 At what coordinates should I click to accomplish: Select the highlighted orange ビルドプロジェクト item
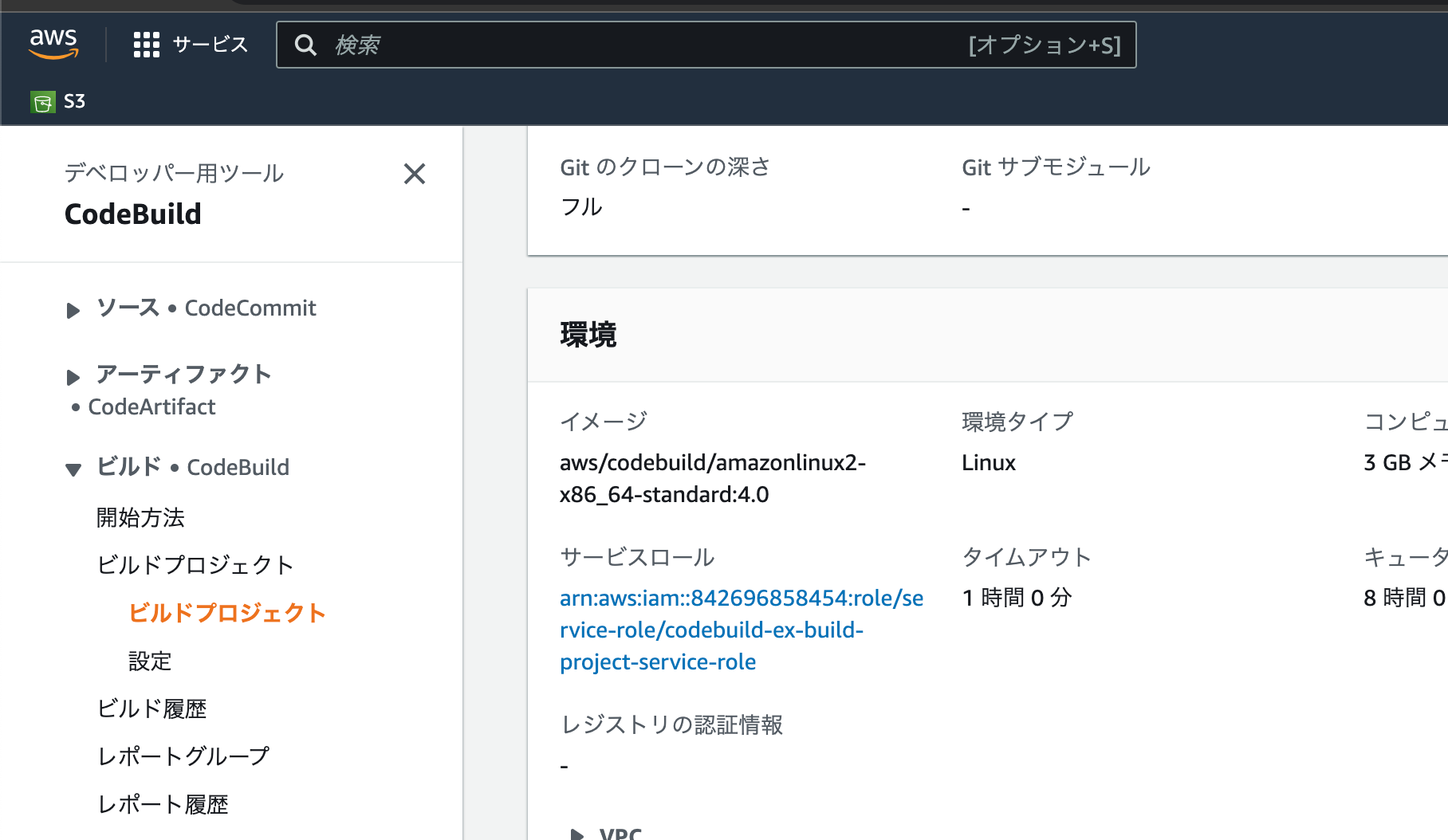[x=227, y=613]
